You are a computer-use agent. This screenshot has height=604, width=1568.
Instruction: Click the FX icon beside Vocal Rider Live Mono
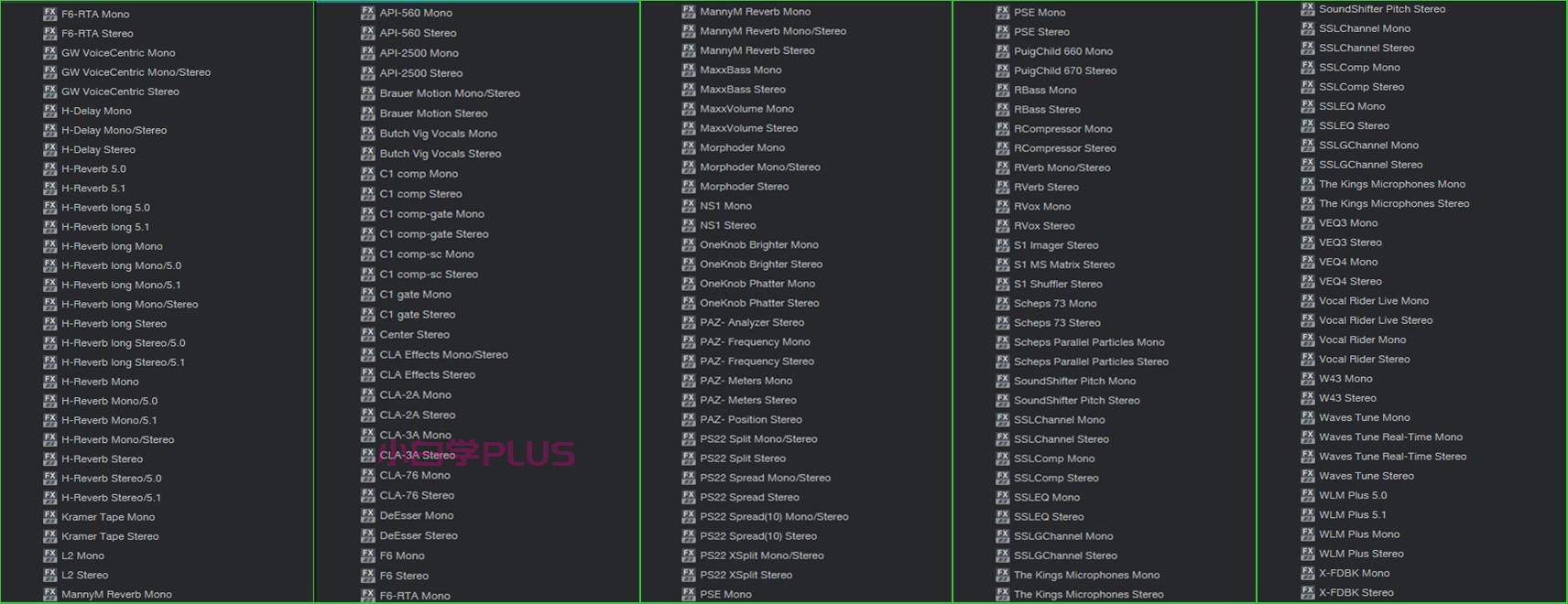pyautogui.click(x=1308, y=301)
